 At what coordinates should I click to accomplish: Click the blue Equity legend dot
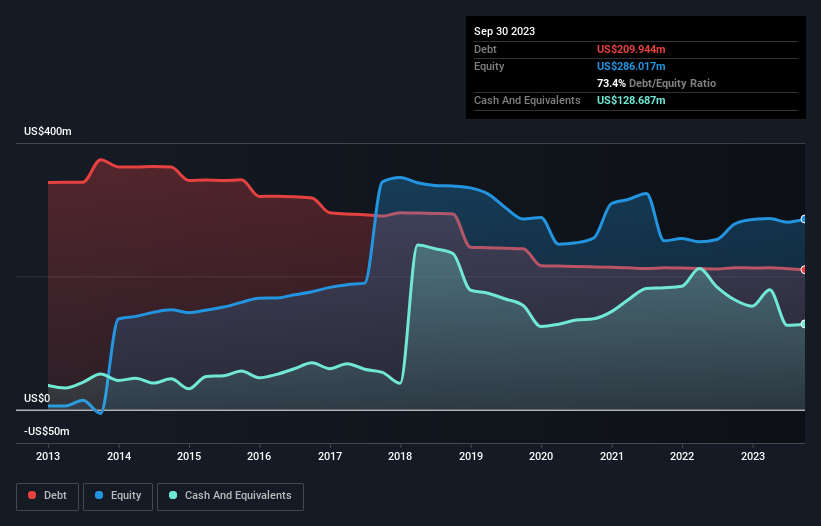coord(99,495)
